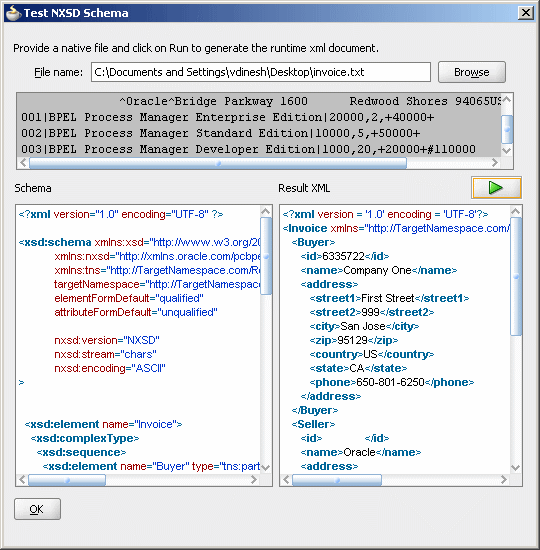Click the Schema pane's down scroll arrow
The image size is (540, 550).
pos(266,467)
